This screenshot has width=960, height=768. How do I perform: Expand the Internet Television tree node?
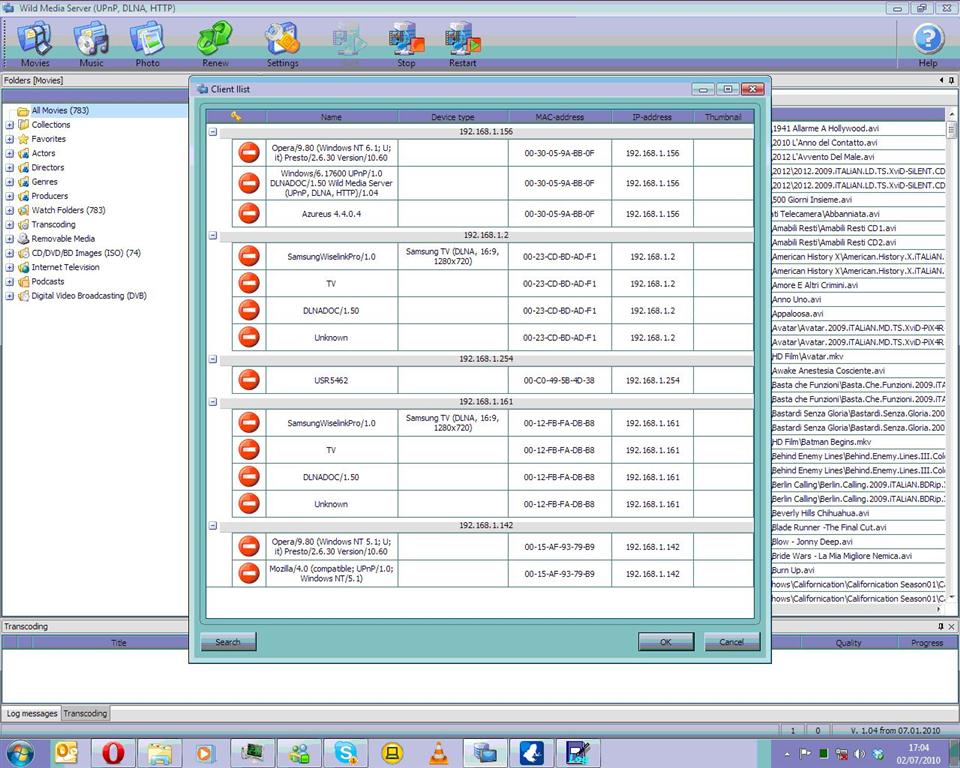coord(10,267)
